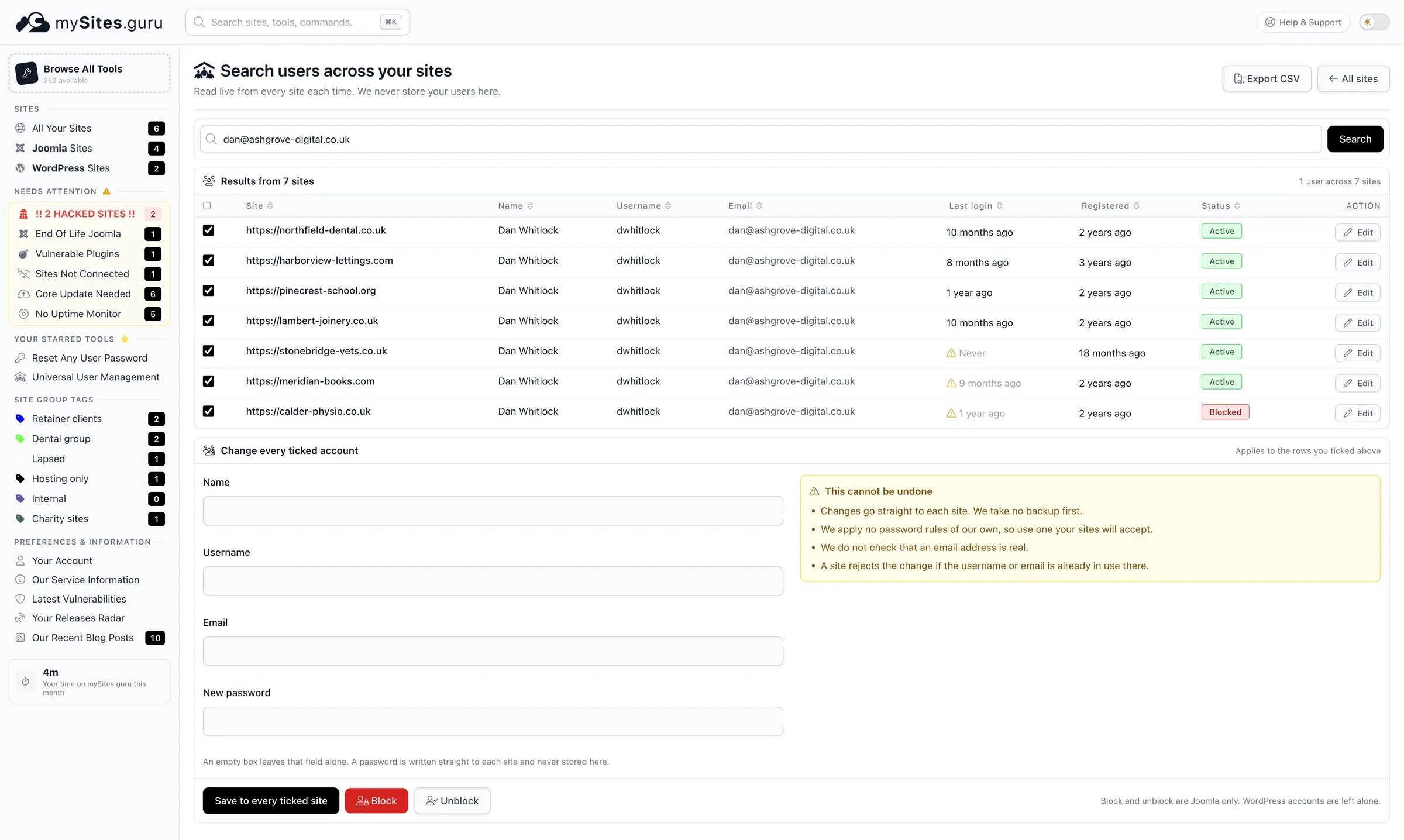1404x840 pixels.
Task: Sort table by Email column arrows
Action: (759, 206)
